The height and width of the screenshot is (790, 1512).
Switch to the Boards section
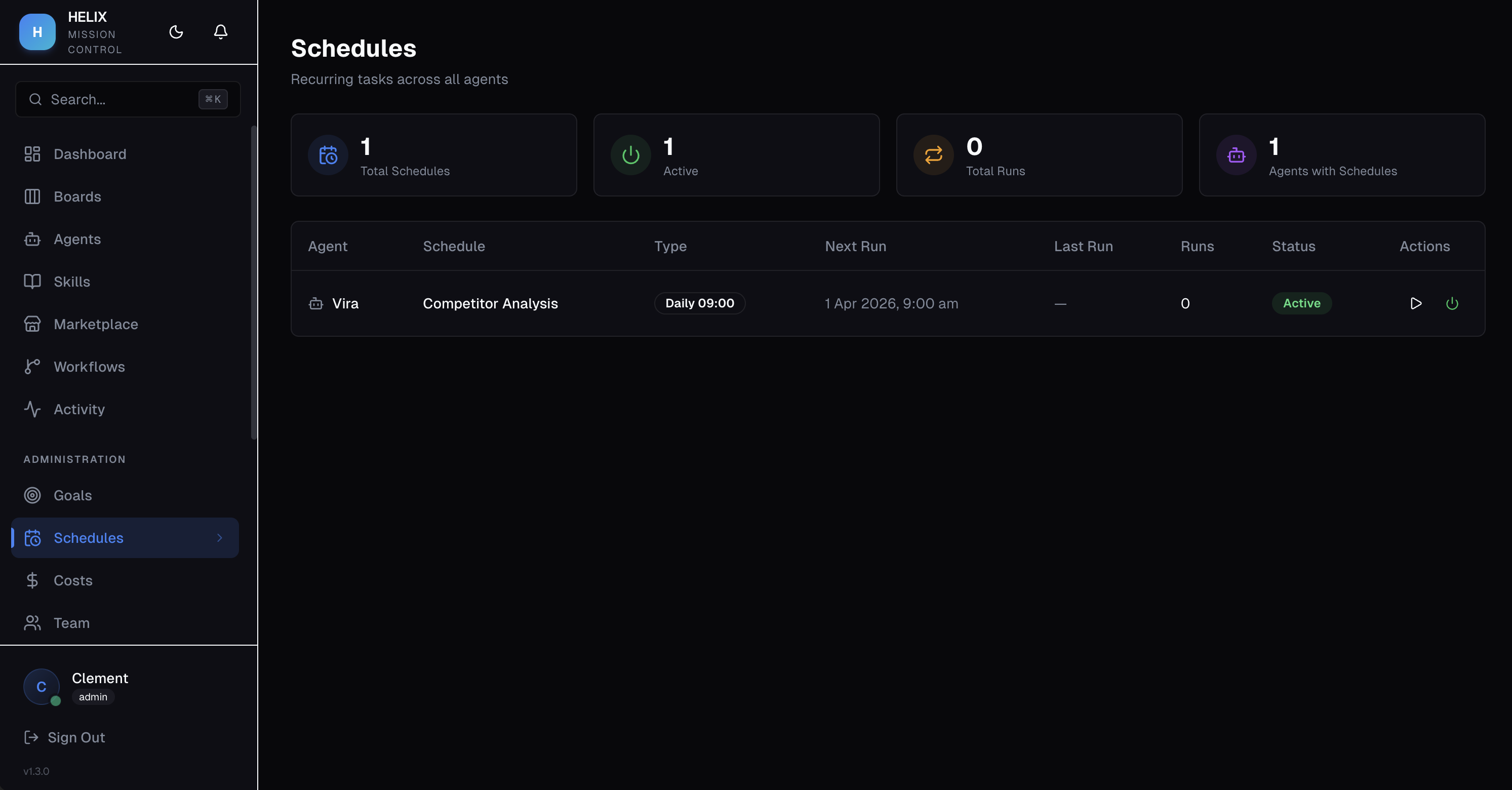click(77, 196)
